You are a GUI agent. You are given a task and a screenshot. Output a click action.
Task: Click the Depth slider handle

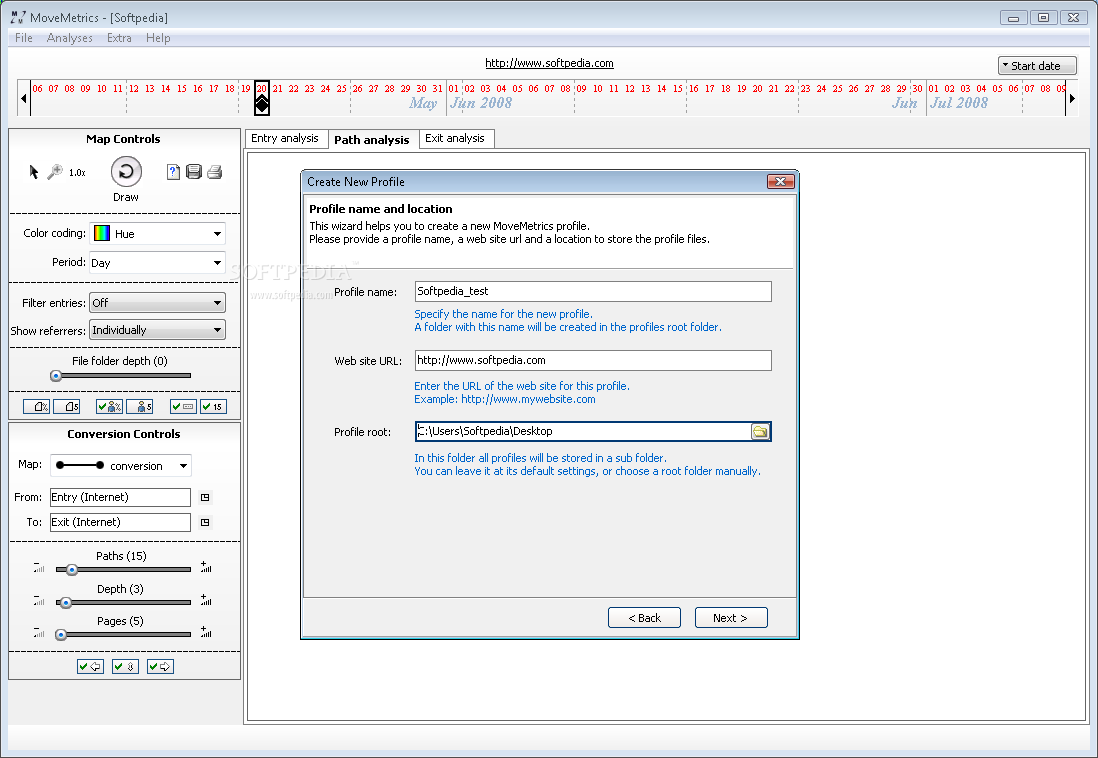[65, 602]
